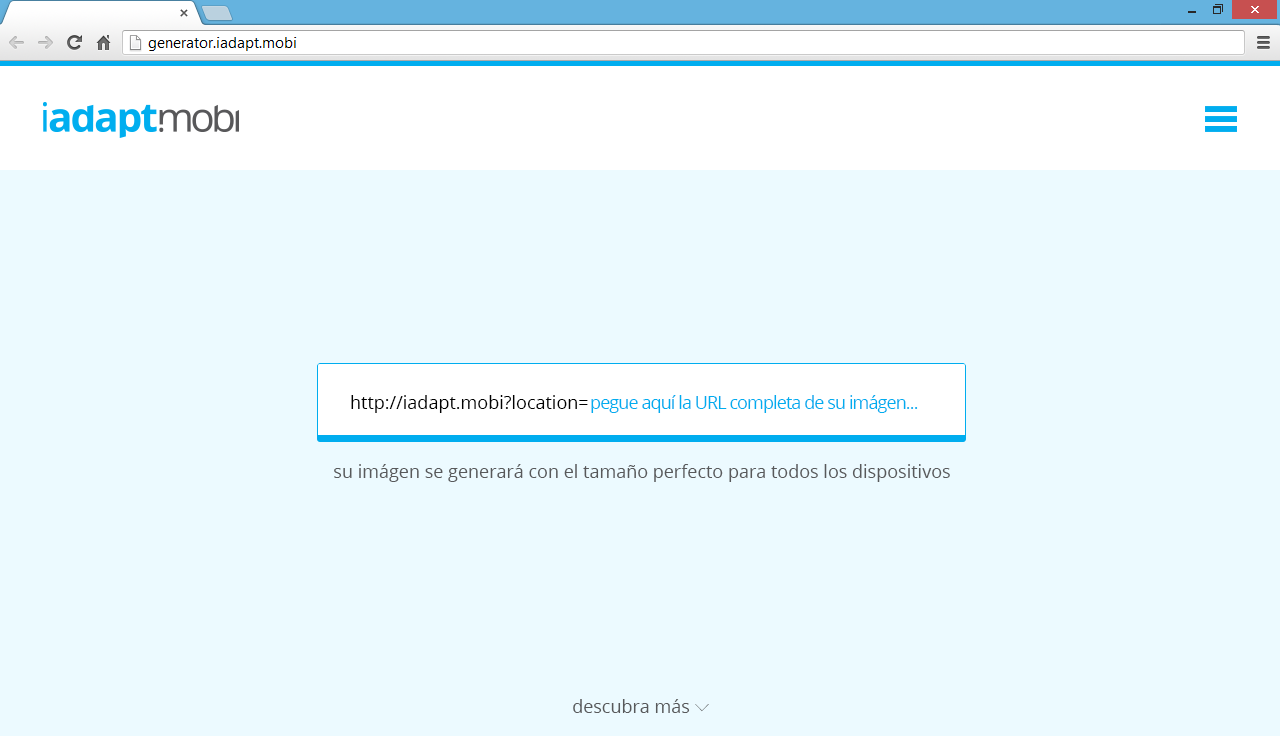
Task: Click the image URL input placeholder text
Action: coord(754,402)
